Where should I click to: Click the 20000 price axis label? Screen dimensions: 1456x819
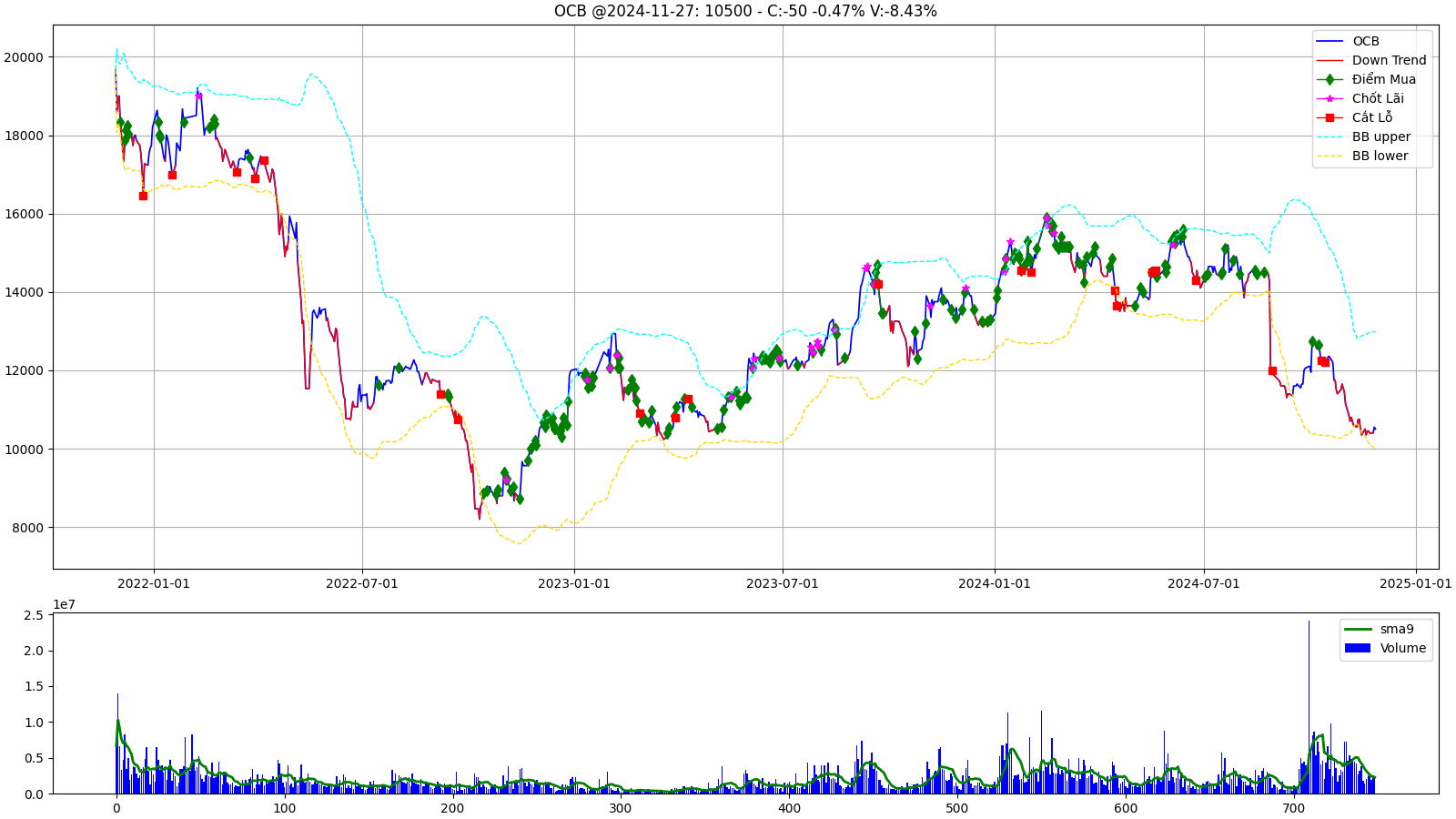24,57
